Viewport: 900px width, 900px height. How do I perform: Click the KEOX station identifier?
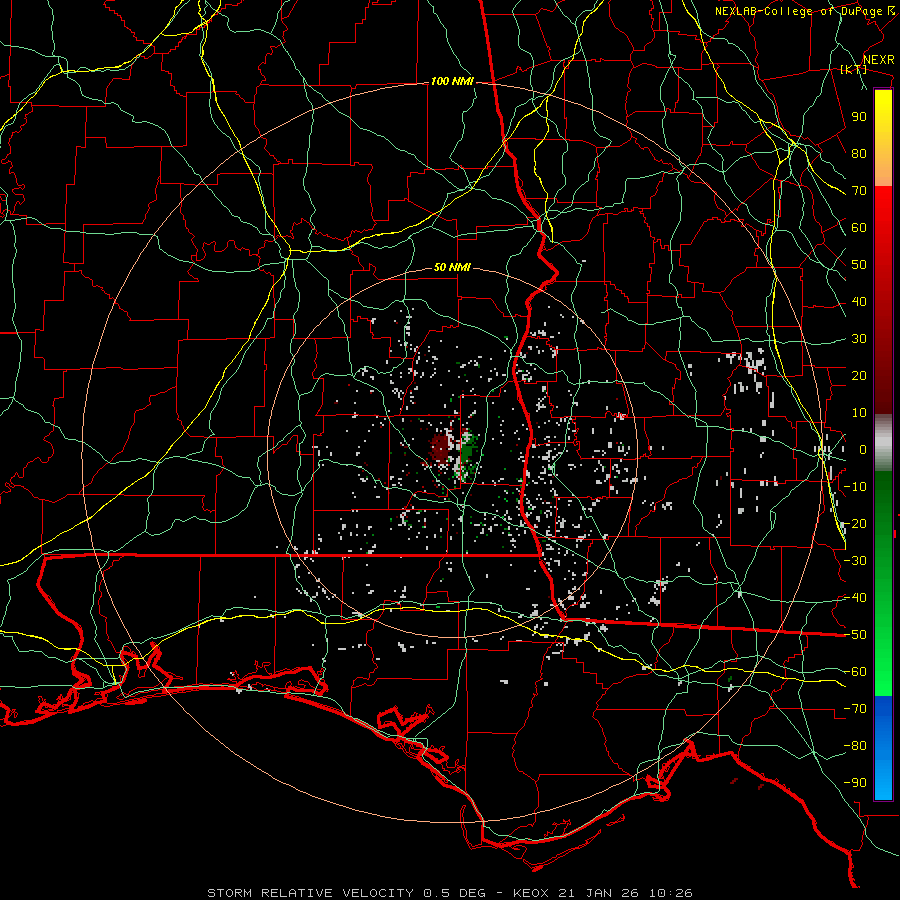click(531, 893)
